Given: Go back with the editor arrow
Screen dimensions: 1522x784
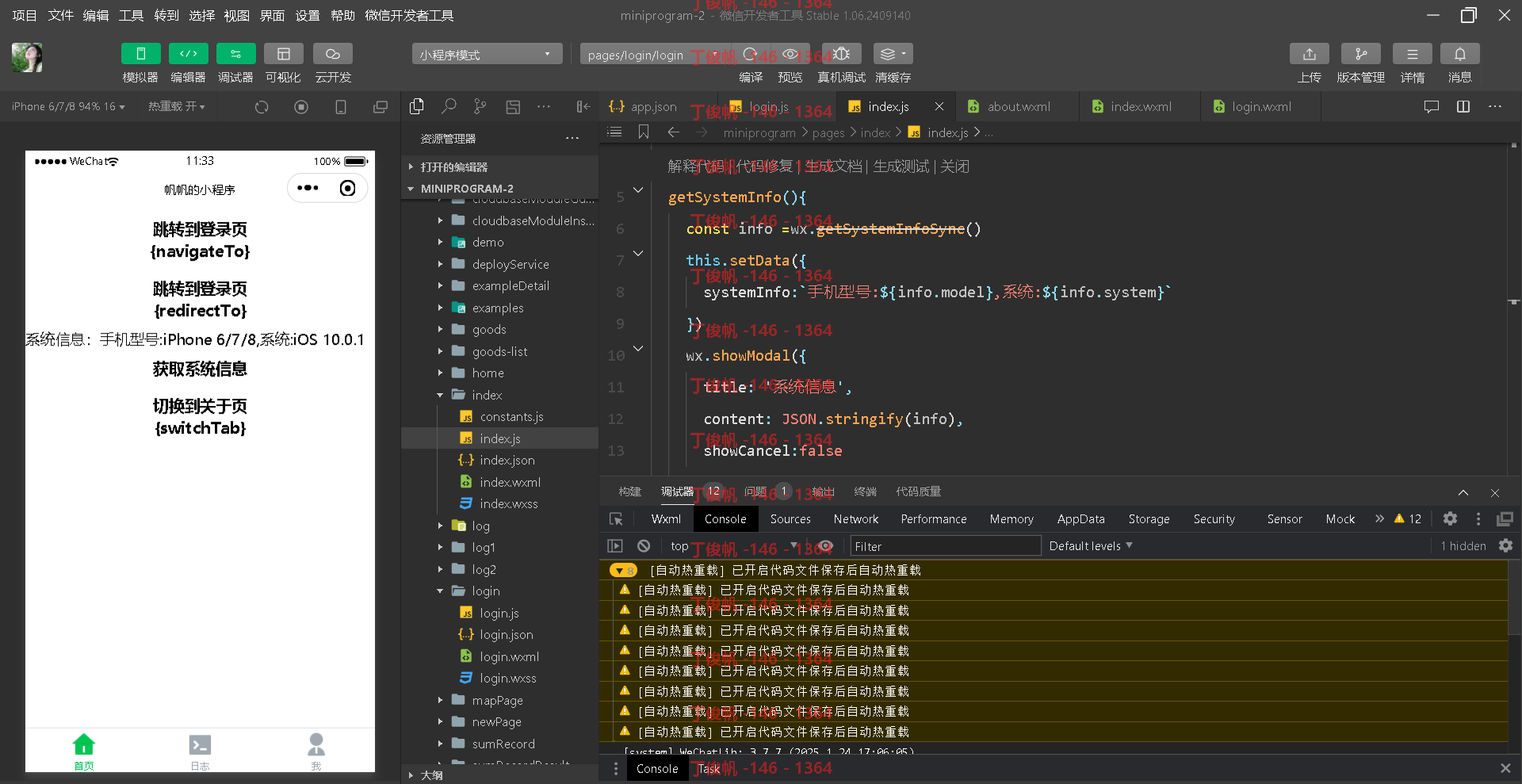Looking at the screenshot, I should (673, 132).
